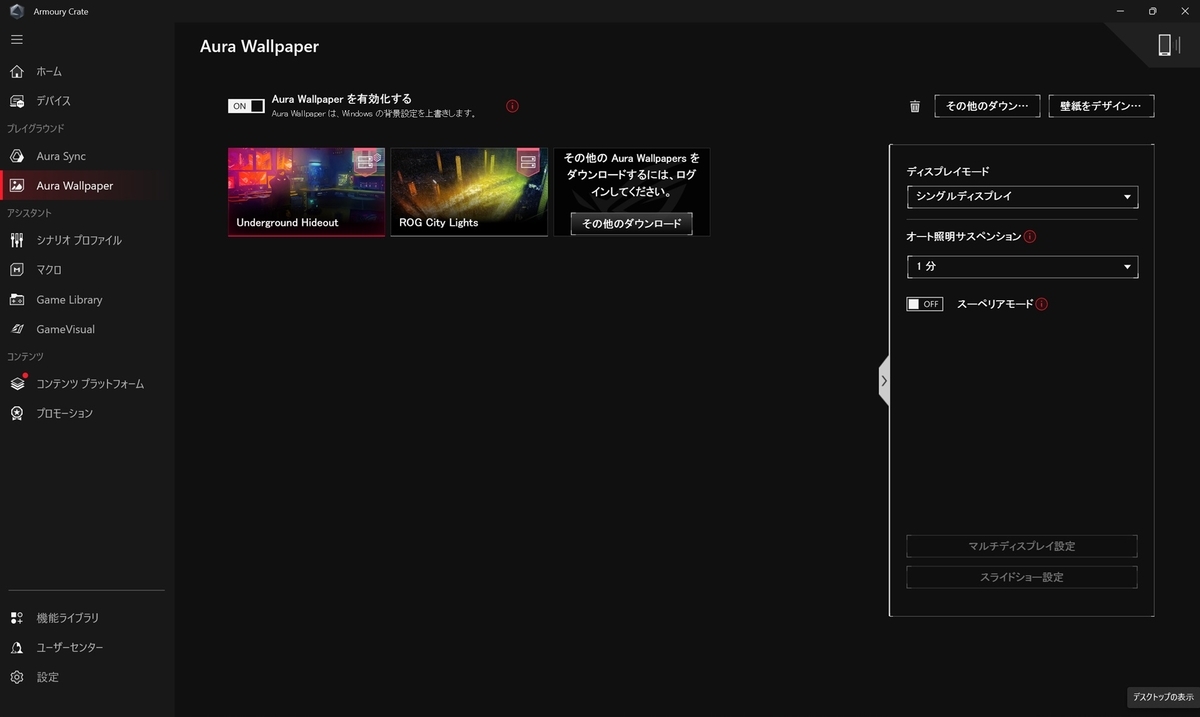
Task: Click the Aura Wallpaper picture icon
Action: click(16, 186)
